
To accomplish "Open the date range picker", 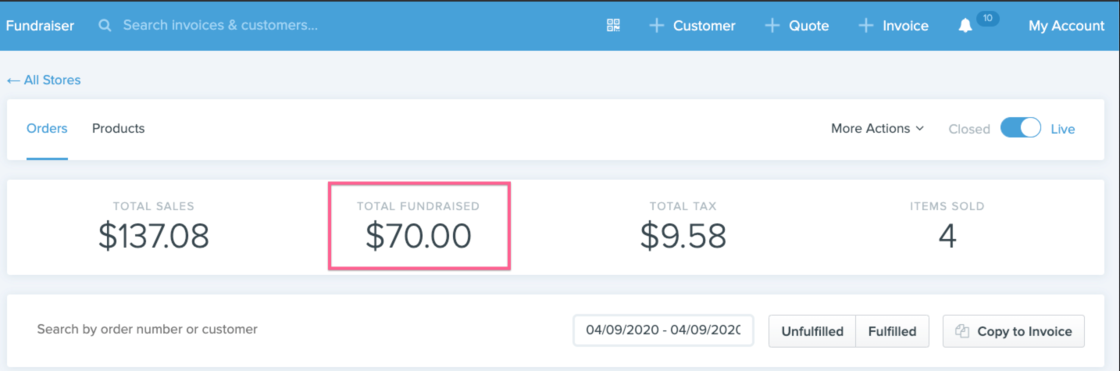I will (663, 330).
